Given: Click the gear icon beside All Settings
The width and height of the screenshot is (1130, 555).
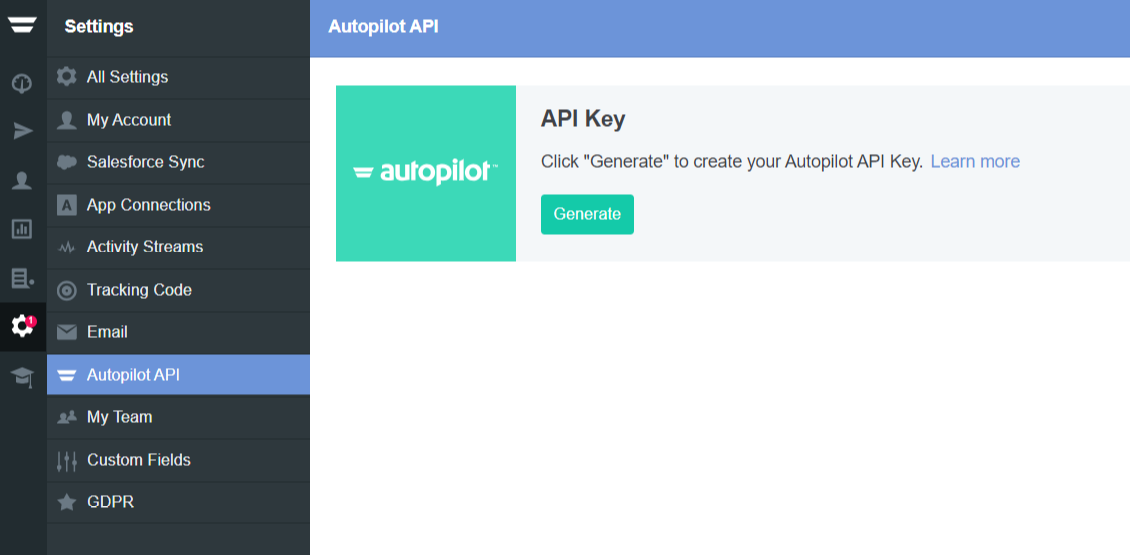Looking at the screenshot, I should [x=66, y=76].
